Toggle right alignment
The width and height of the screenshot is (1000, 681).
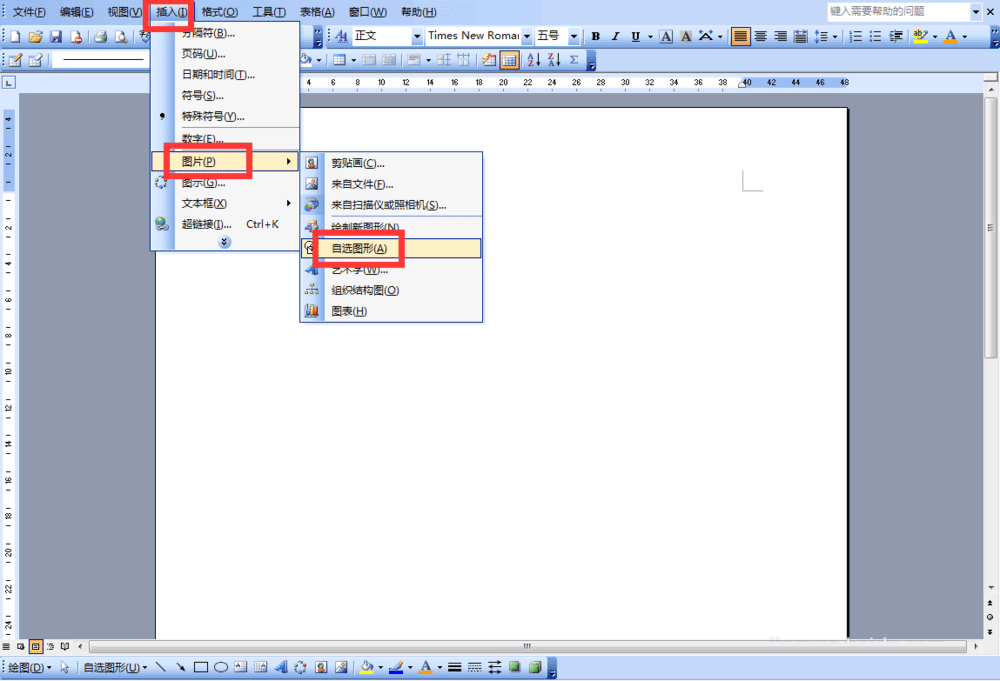pos(781,36)
